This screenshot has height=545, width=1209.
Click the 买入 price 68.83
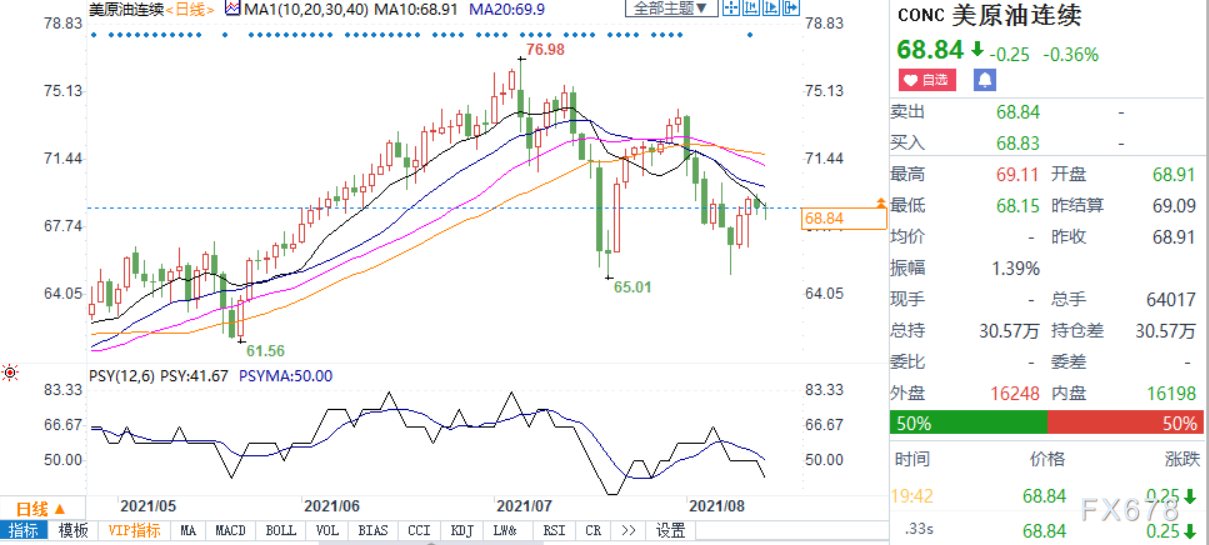1018,143
